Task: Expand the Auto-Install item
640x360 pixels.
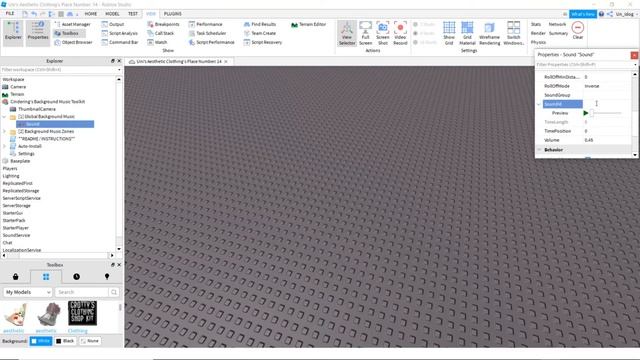Action: [4, 146]
